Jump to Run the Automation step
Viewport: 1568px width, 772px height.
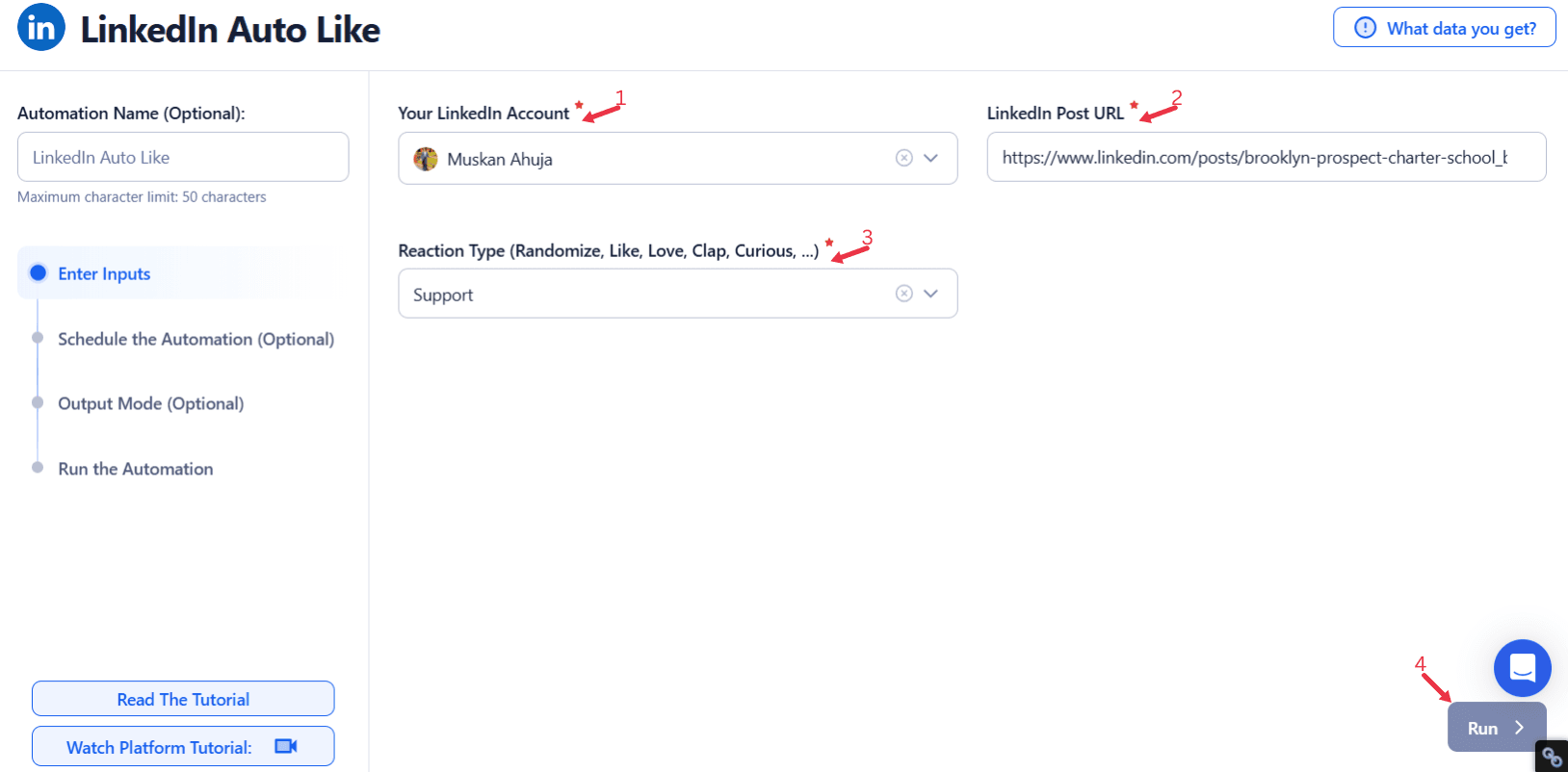coord(136,469)
